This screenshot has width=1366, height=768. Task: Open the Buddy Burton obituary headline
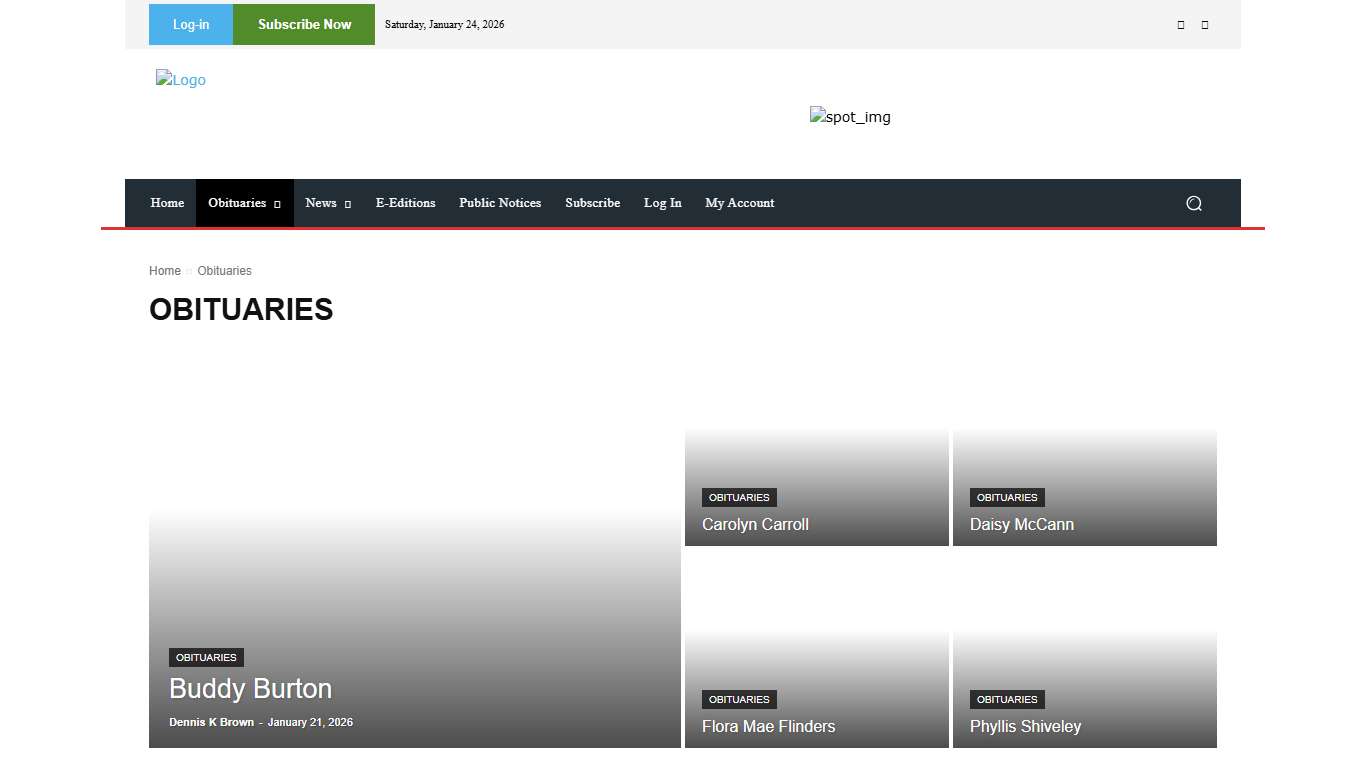[x=250, y=688]
